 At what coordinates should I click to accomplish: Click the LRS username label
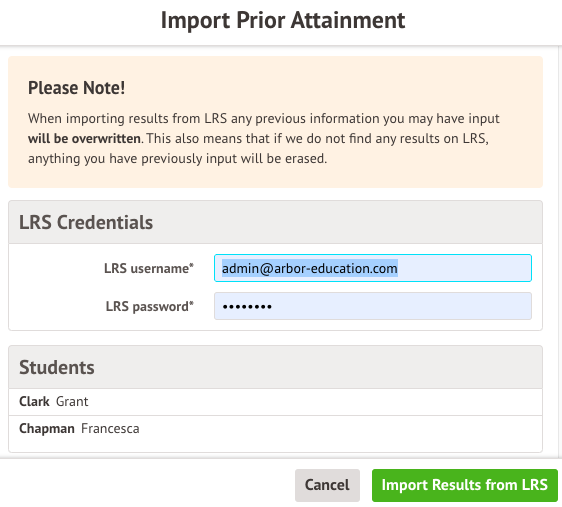tap(149, 268)
